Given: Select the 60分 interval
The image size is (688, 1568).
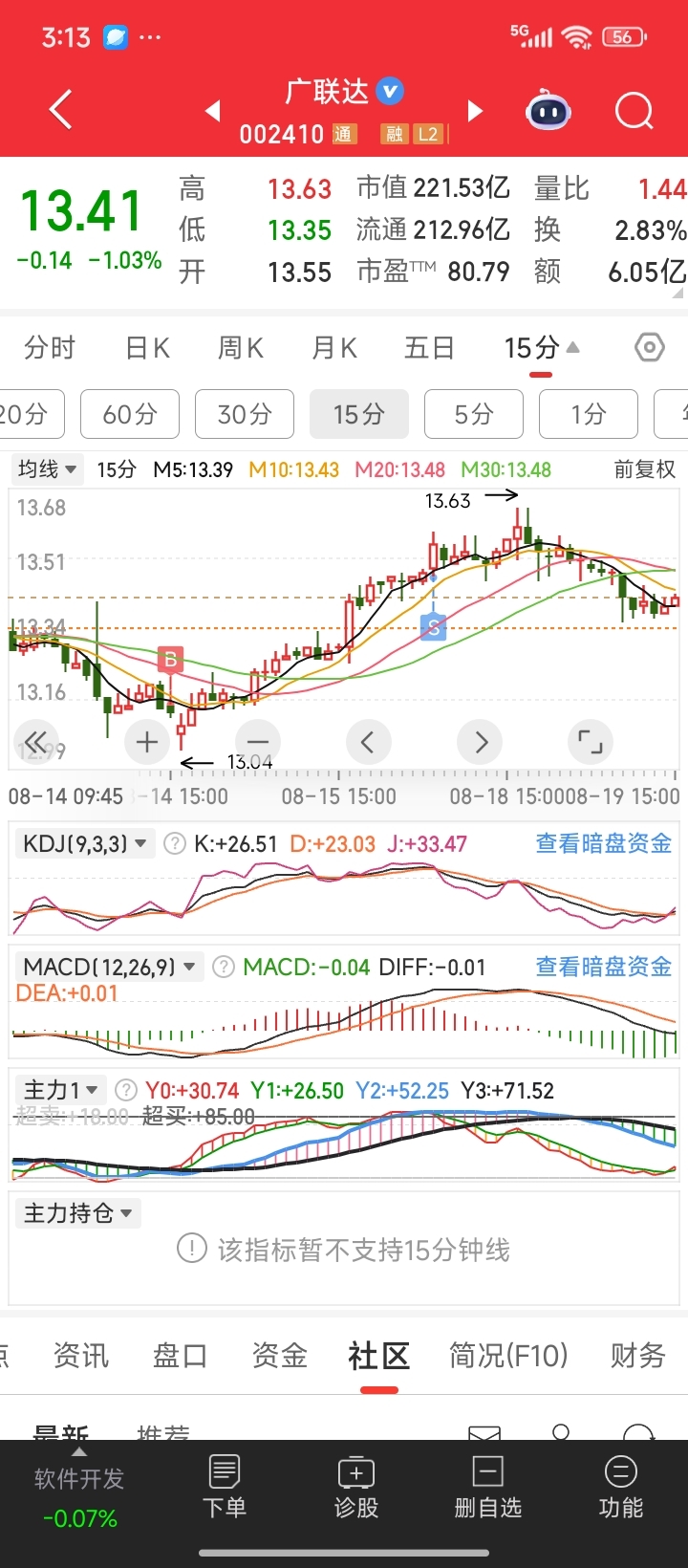Looking at the screenshot, I should click(130, 414).
